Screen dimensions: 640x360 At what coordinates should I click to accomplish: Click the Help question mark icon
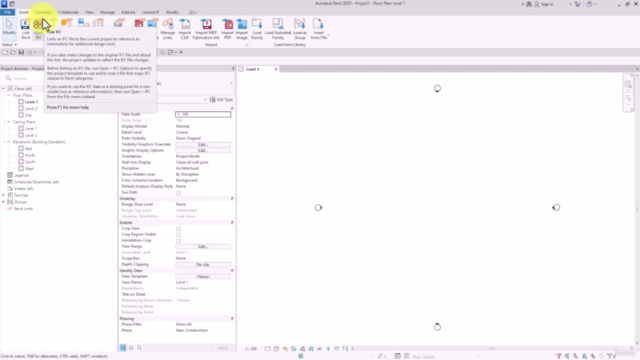point(589,4)
